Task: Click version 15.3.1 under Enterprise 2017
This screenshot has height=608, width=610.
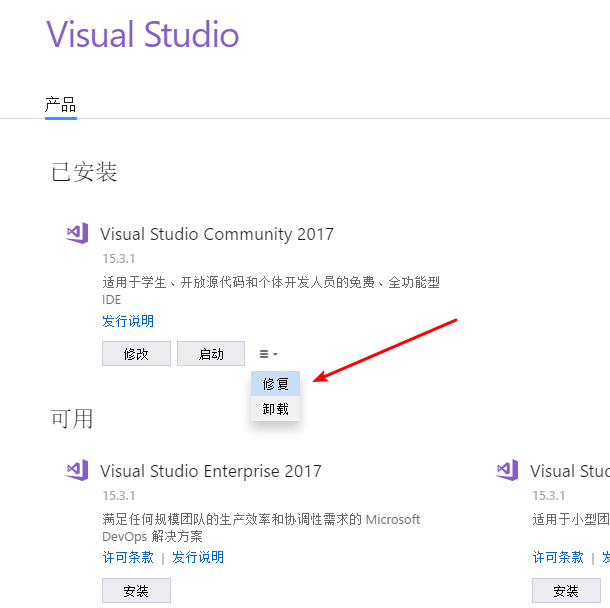Action: coord(119,496)
